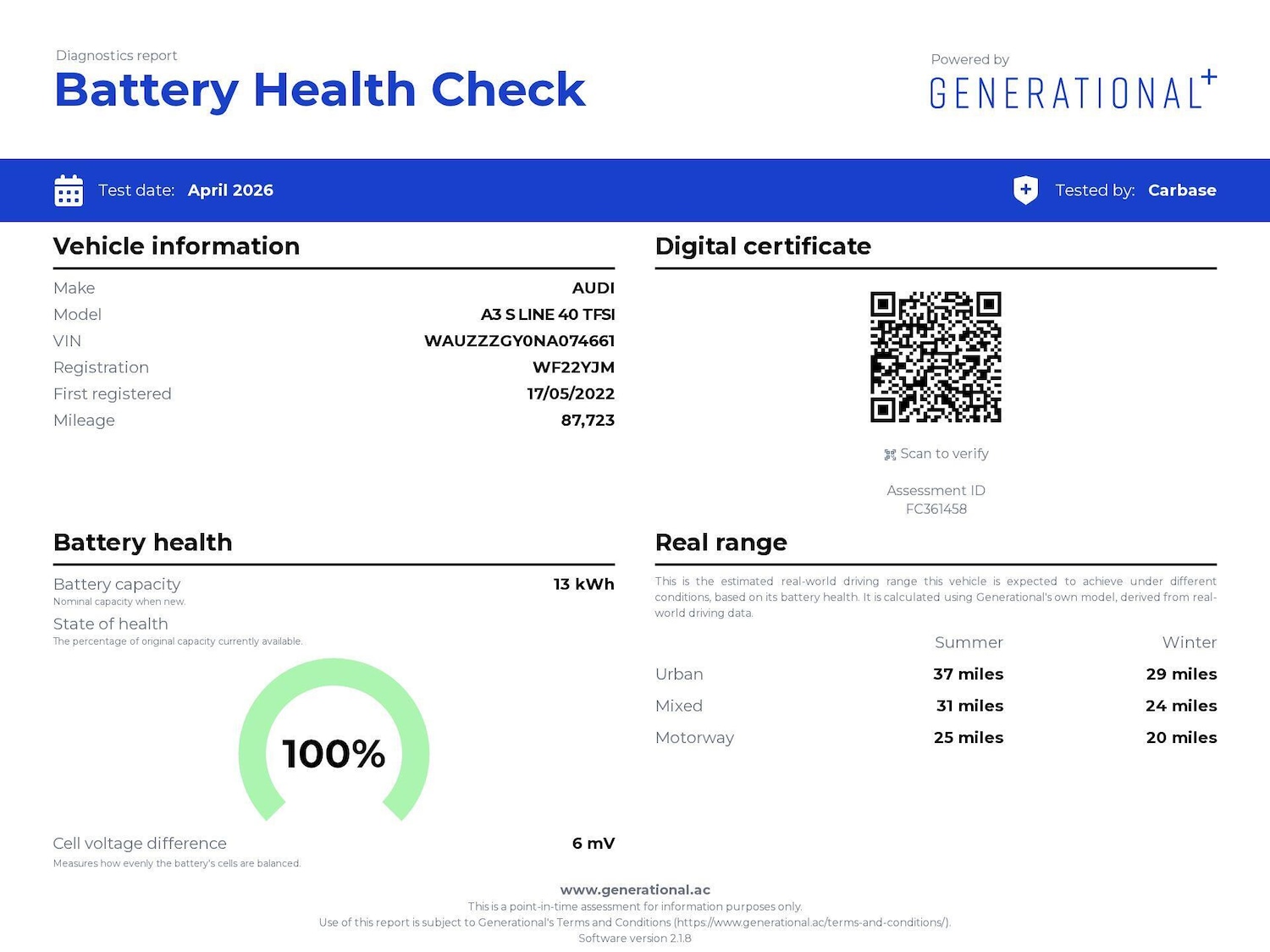This screenshot has height=952, width=1270.
Task: Open the www.generational.ac link
Action: [x=635, y=889]
